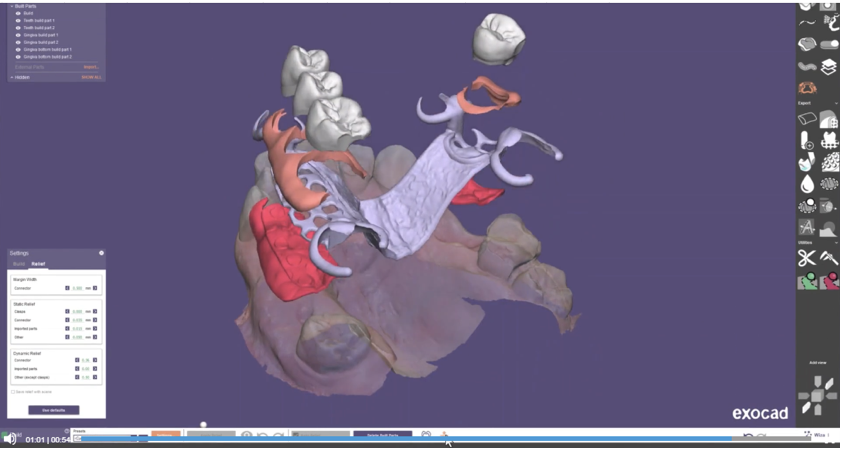842x452 pixels.
Task: Click the scissors cut tool icon
Action: pos(807,258)
